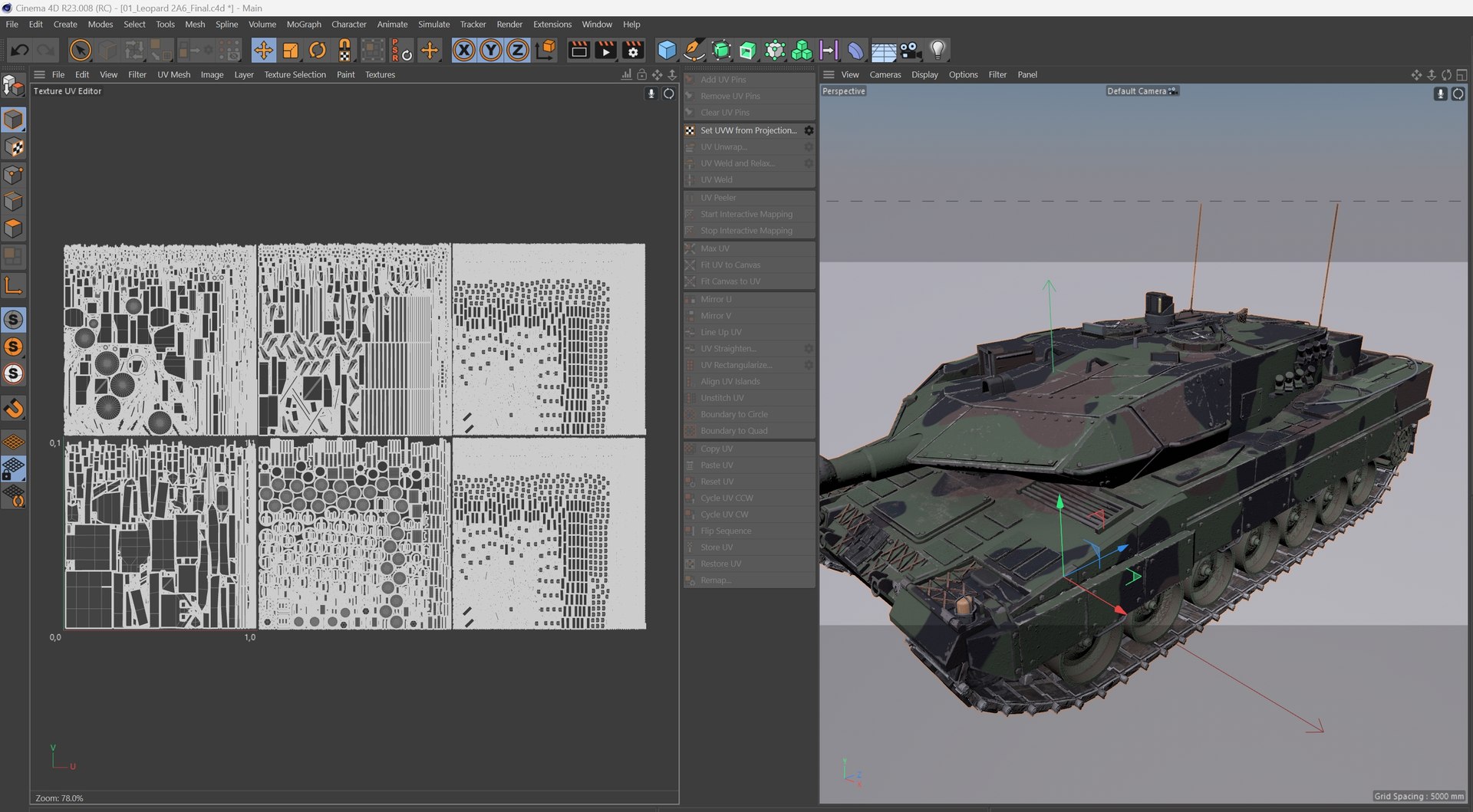Open UV Weld and Relax options gear
Screen dimensions: 1473x812
pyautogui.click(x=809, y=163)
